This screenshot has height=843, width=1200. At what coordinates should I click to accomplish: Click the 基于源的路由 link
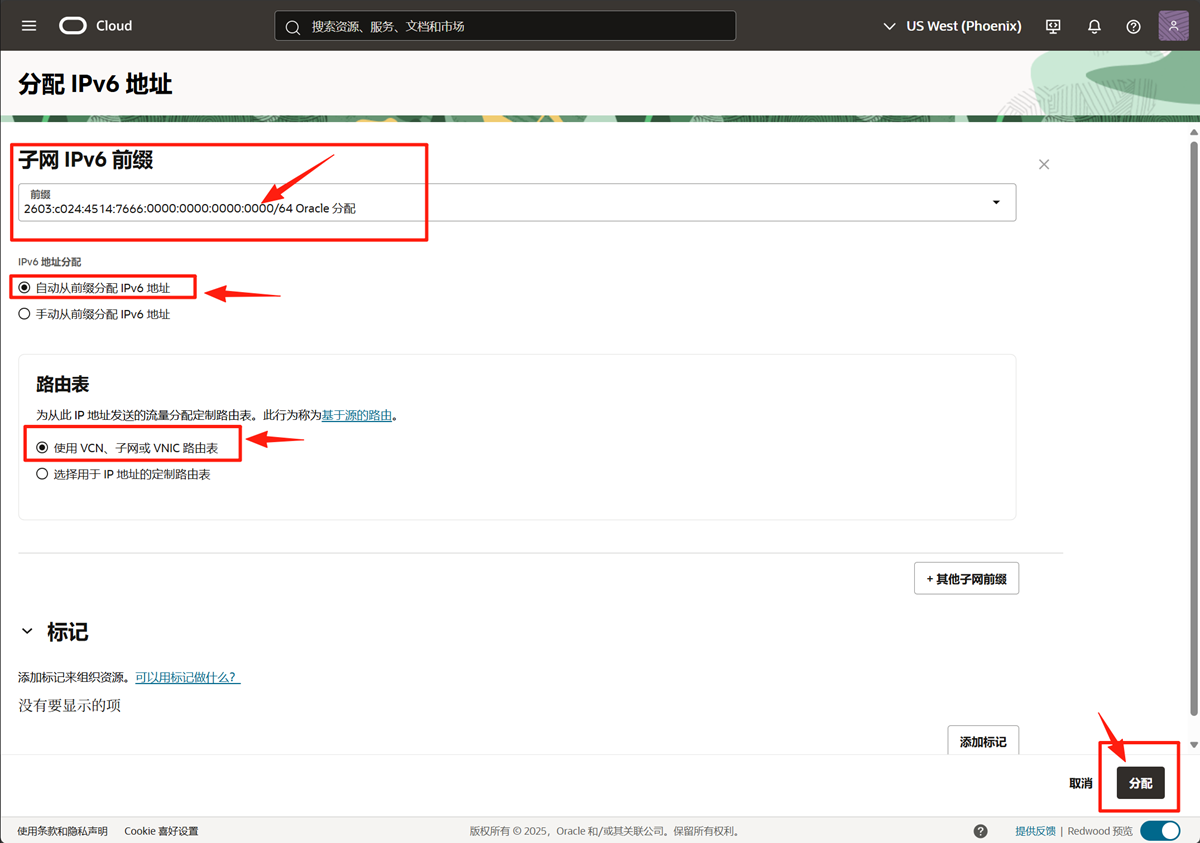click(x=356, y=415)
